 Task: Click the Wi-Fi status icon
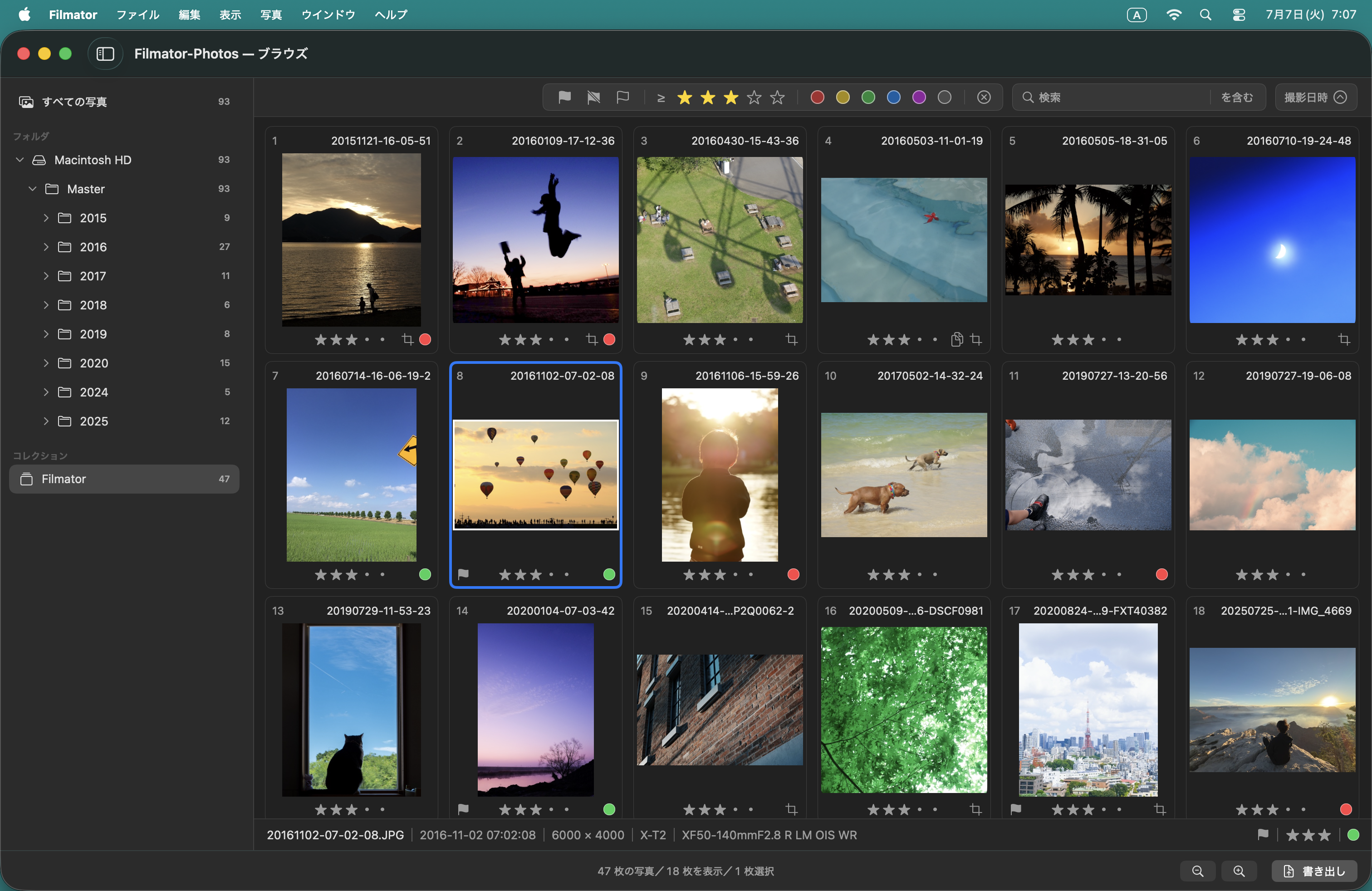[x=1173, y=15]
